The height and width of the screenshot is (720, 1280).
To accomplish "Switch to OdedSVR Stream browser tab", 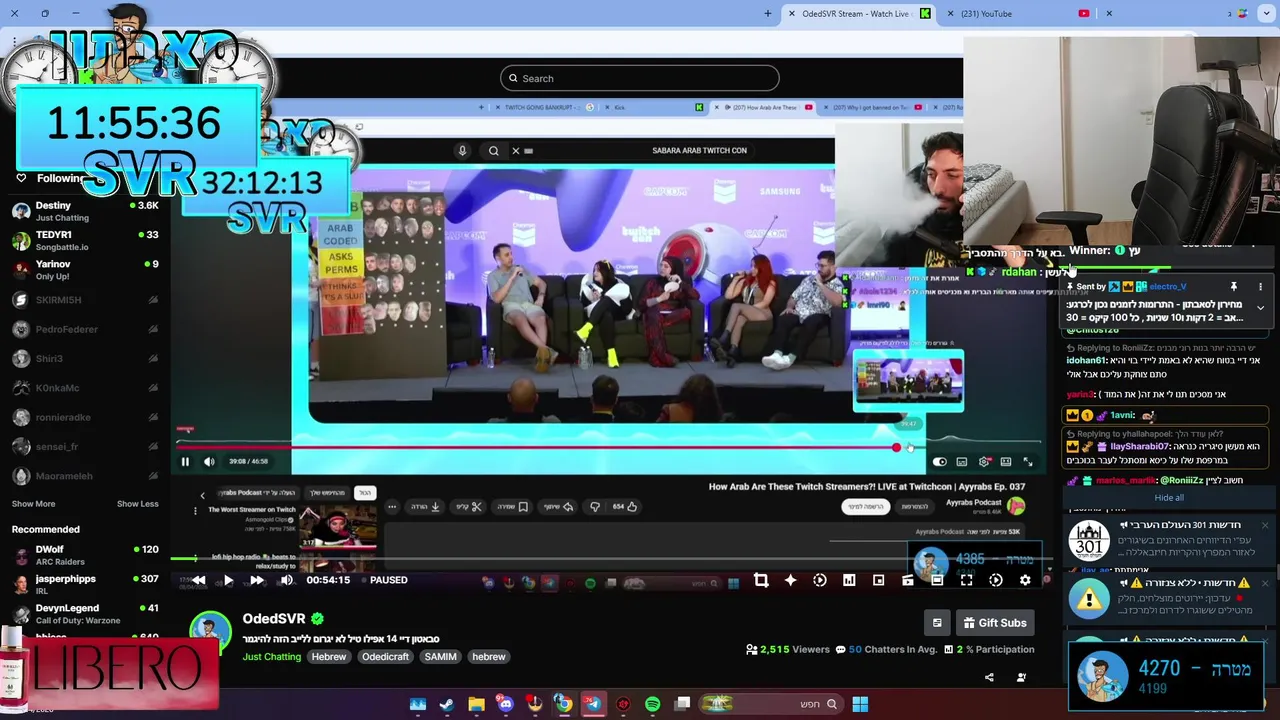I will click(x=855, y=13).
